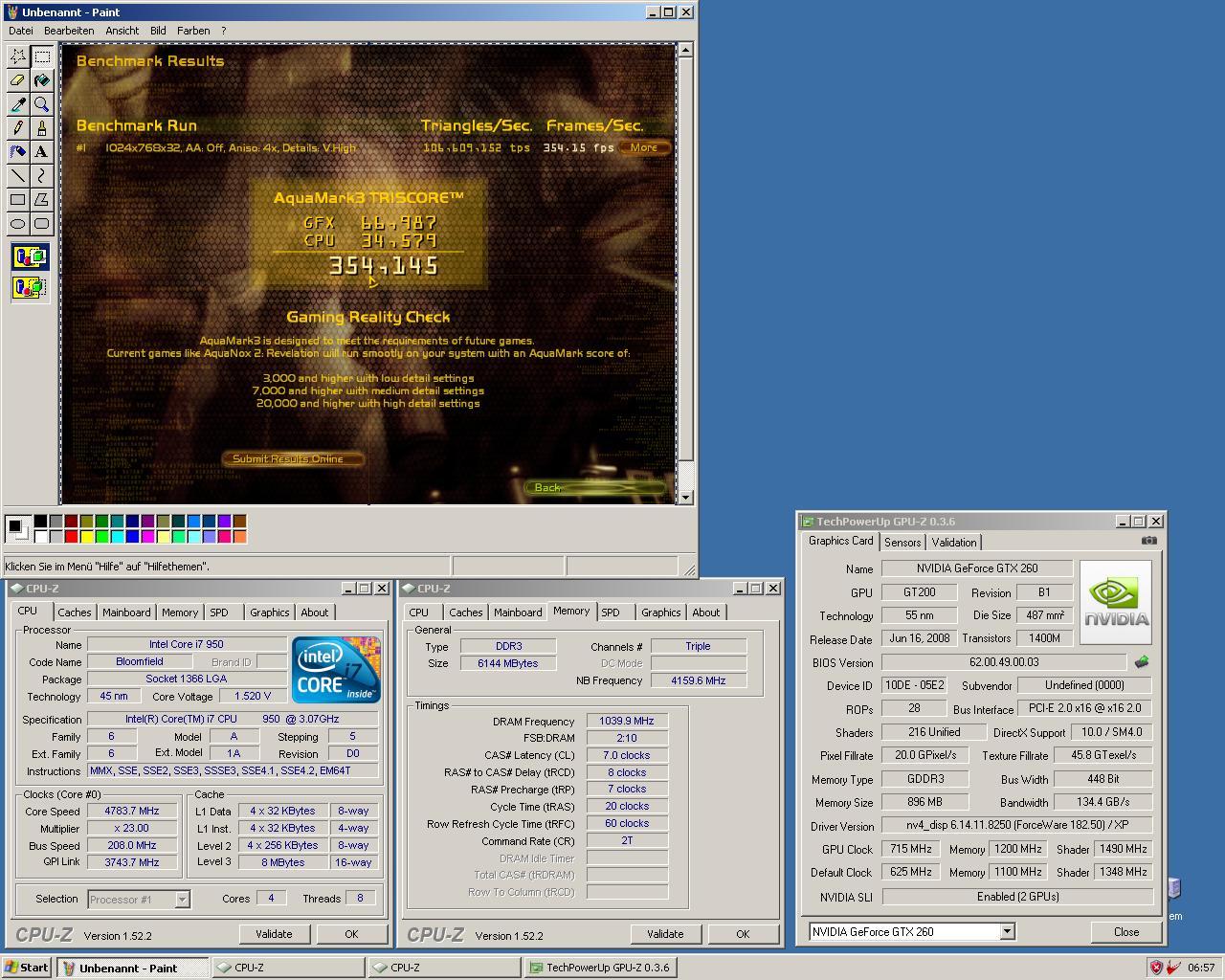Open SPD tab in right CPU-Z window
Viewport: 1225px width, 980px height.
pyautogui.click(x=611, y=612)
